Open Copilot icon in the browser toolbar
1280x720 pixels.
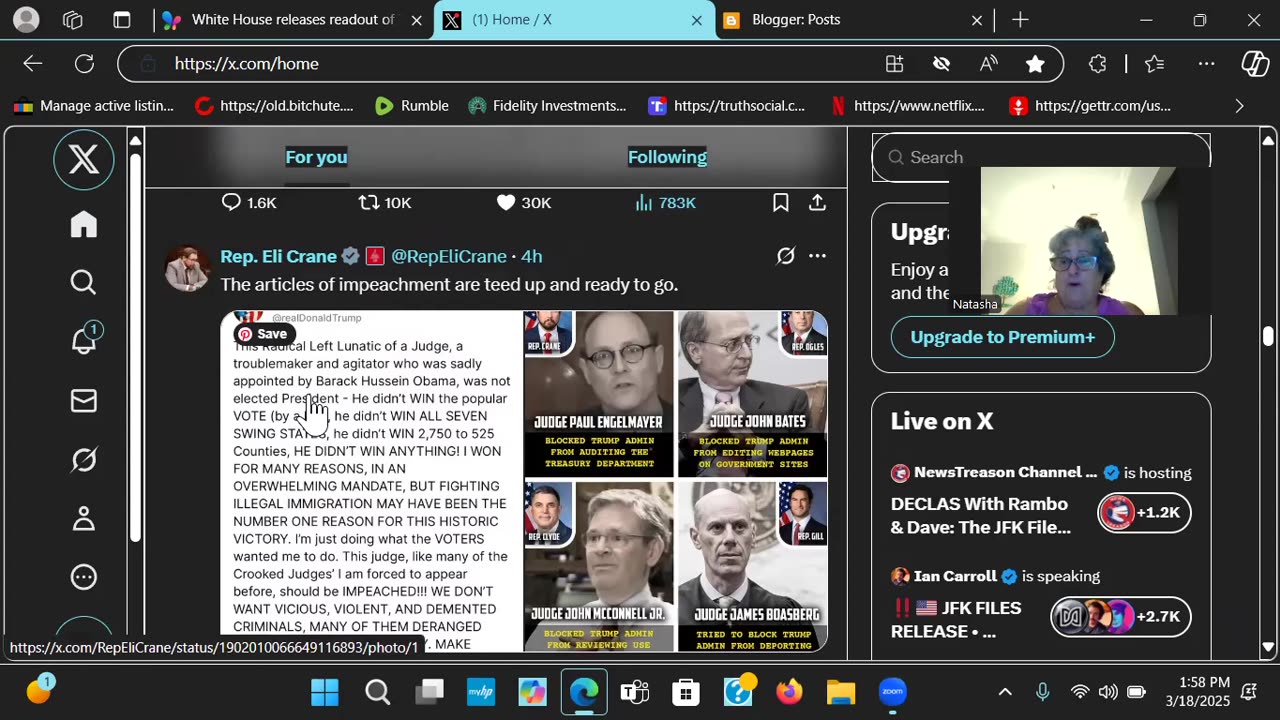coord(1255,64)
